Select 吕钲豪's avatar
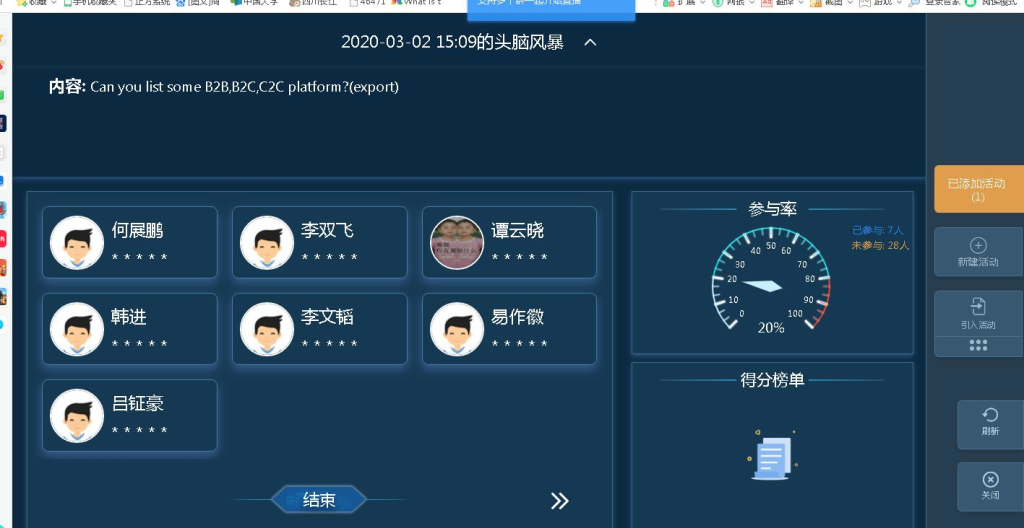Screen dimensions: 1024x528 click(x=77, y=416)
